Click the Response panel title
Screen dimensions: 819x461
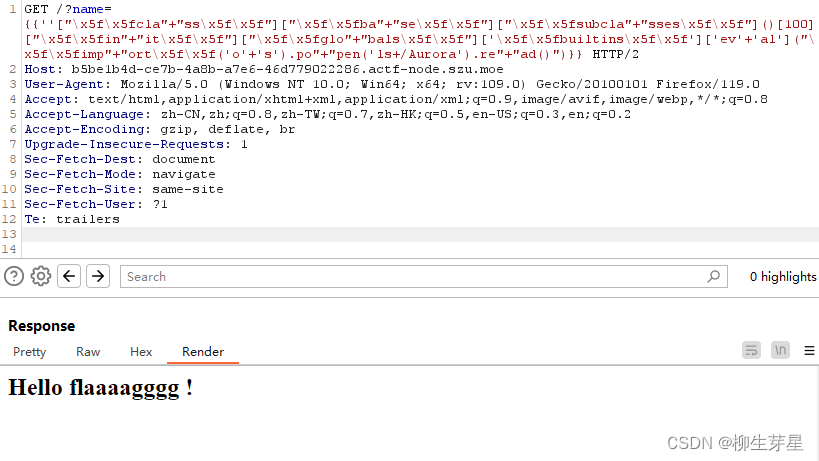[42, 326]
